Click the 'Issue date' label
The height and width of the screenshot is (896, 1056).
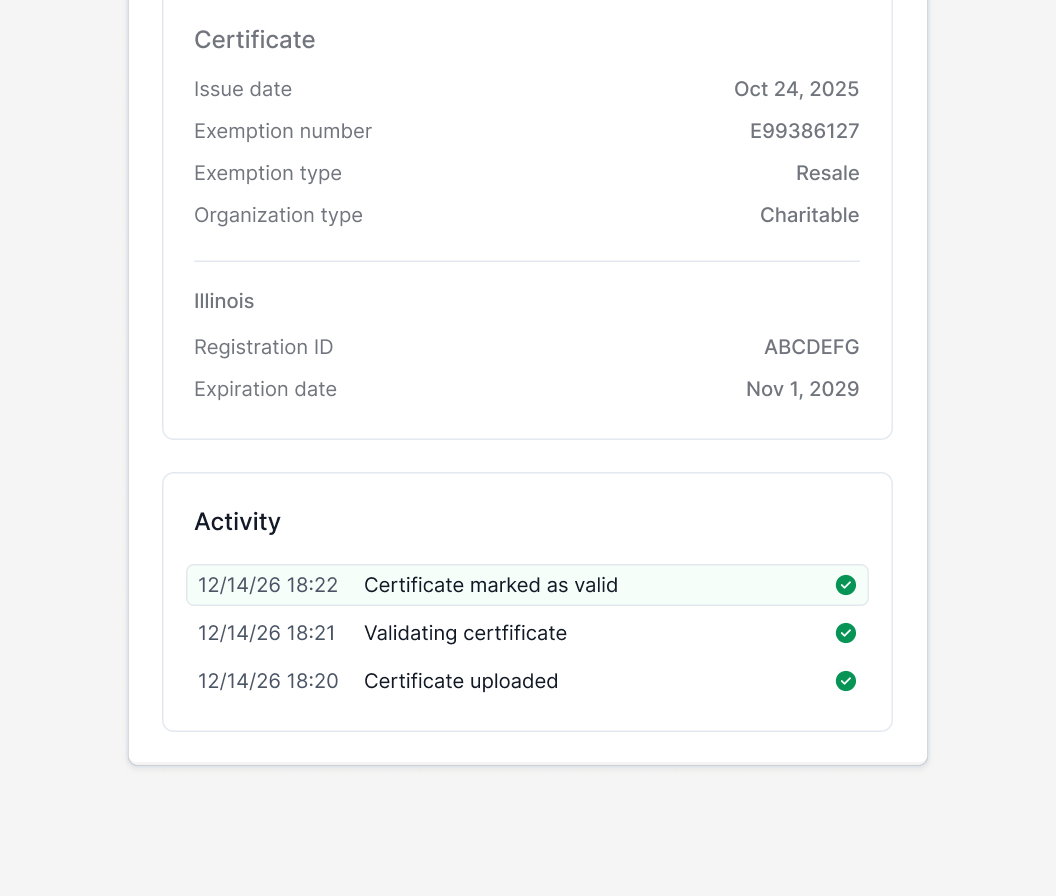[243, 89]
